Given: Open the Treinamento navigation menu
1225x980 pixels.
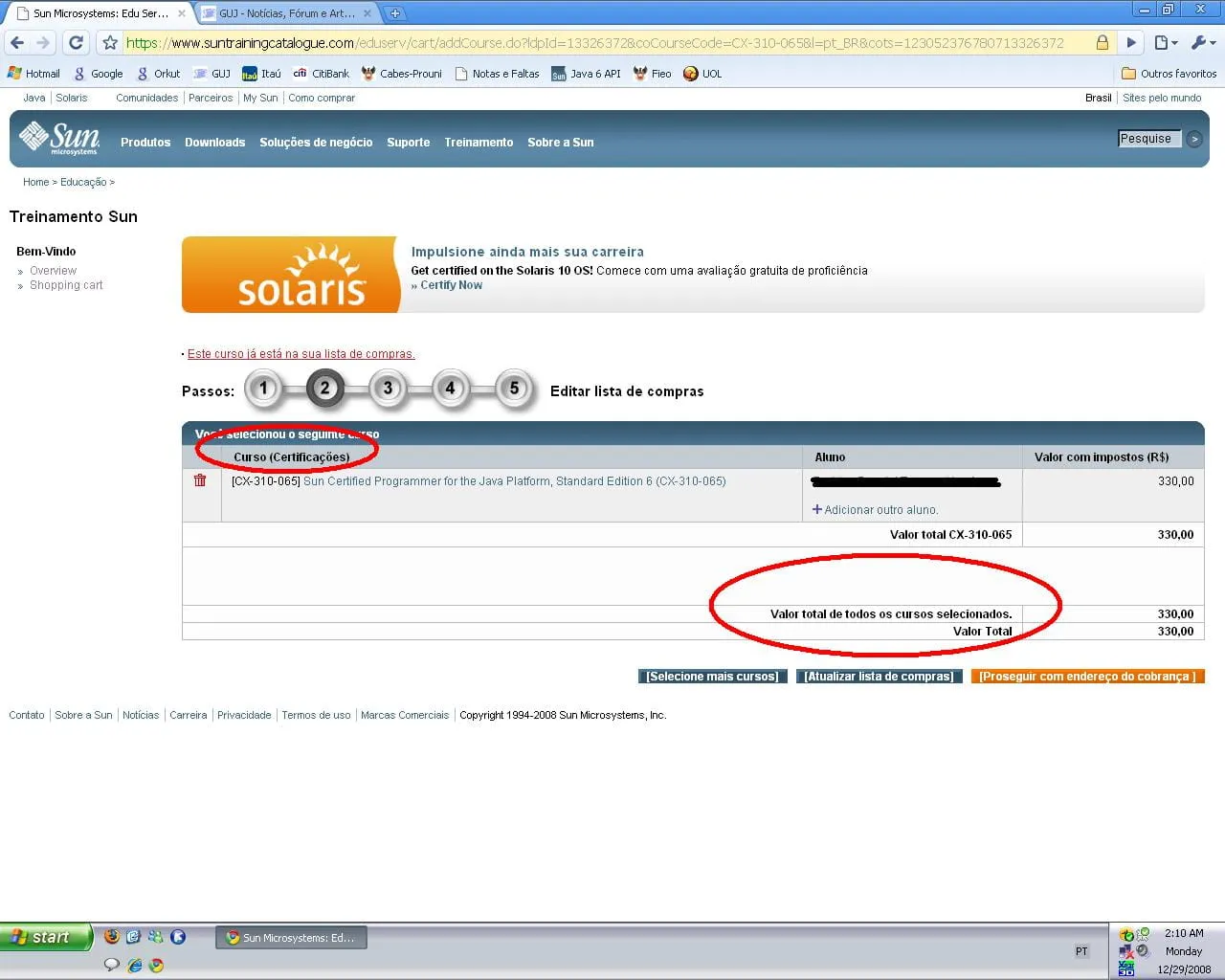Looking at the screenshot, I should pyautogui.click(x=479, y=143).
